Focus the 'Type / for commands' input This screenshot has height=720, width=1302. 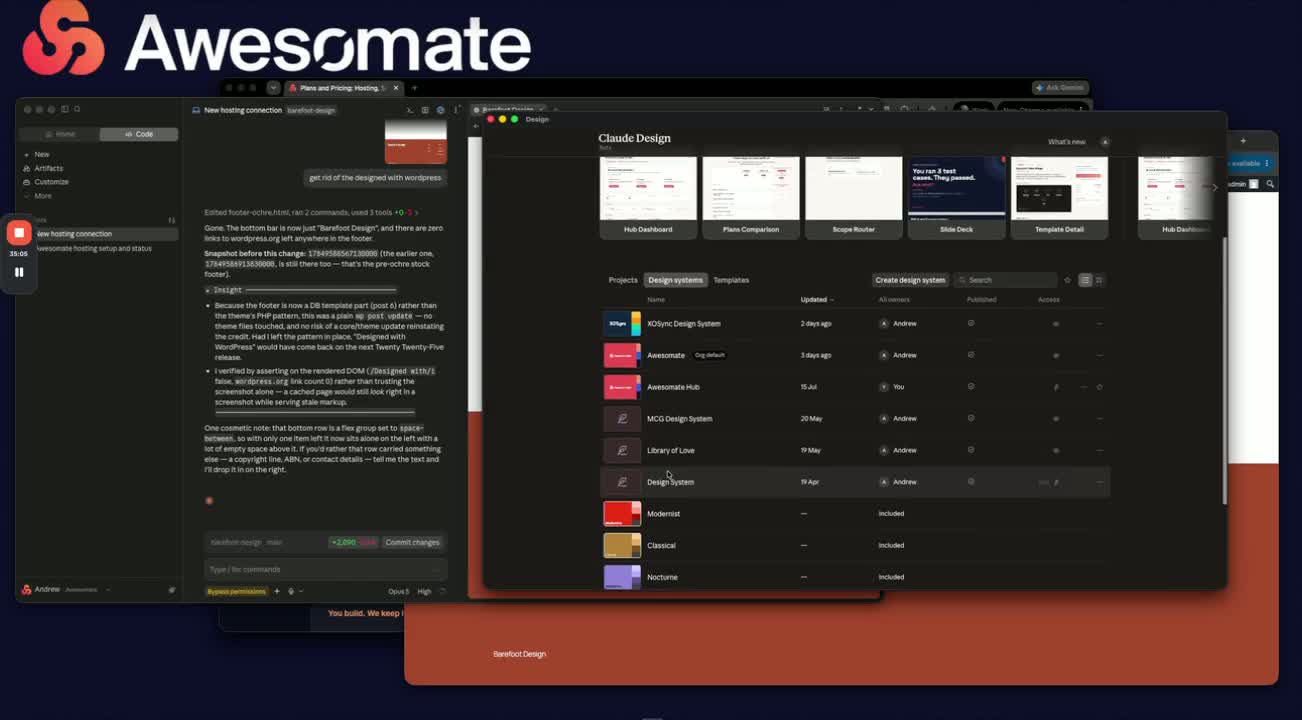324,569
